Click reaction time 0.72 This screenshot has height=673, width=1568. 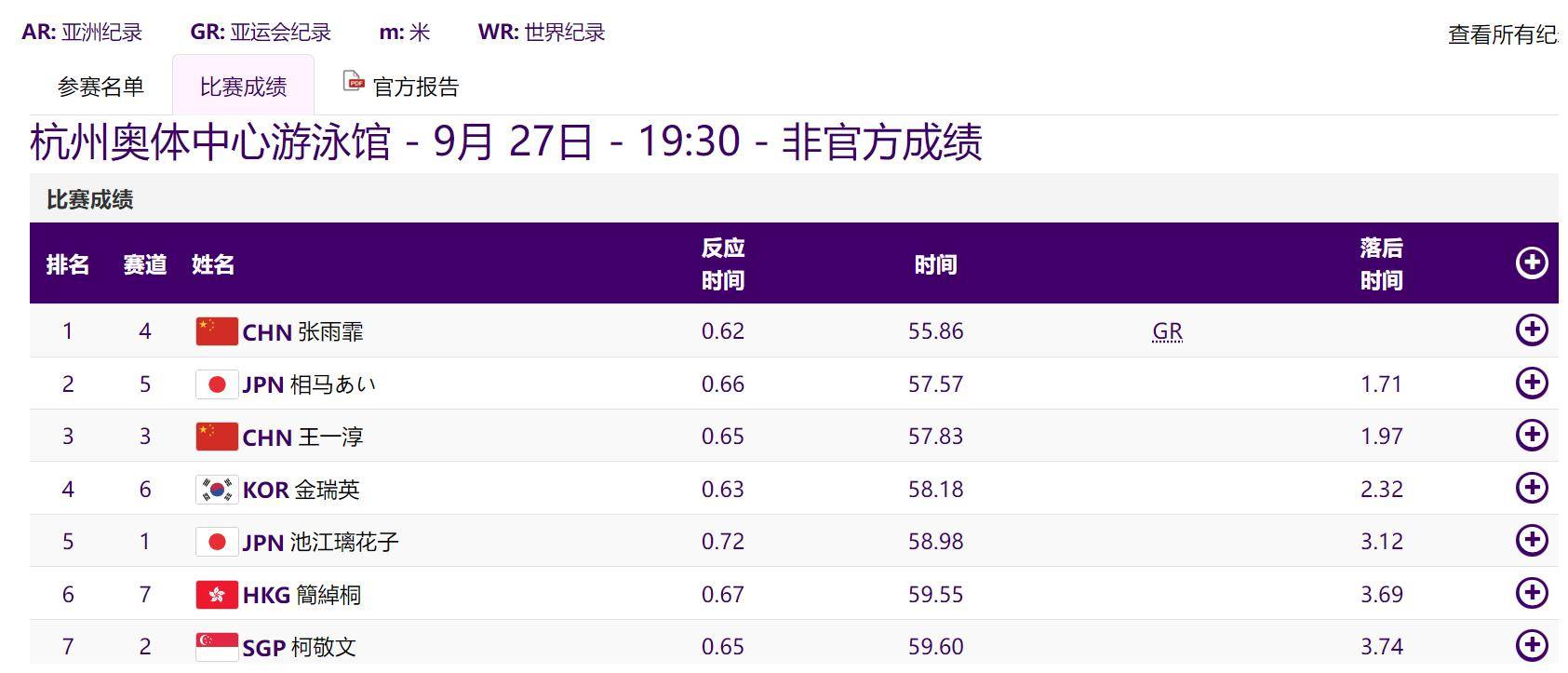[723, 542]
